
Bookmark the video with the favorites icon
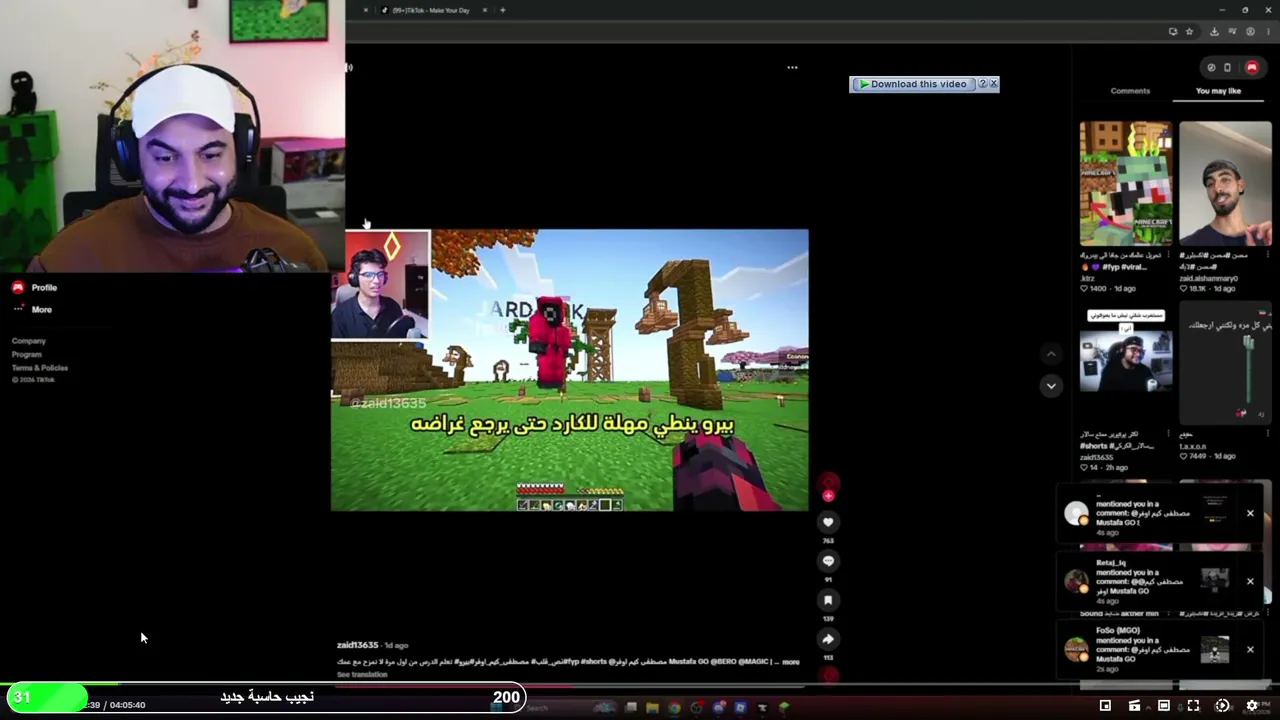tap(828, 600)
